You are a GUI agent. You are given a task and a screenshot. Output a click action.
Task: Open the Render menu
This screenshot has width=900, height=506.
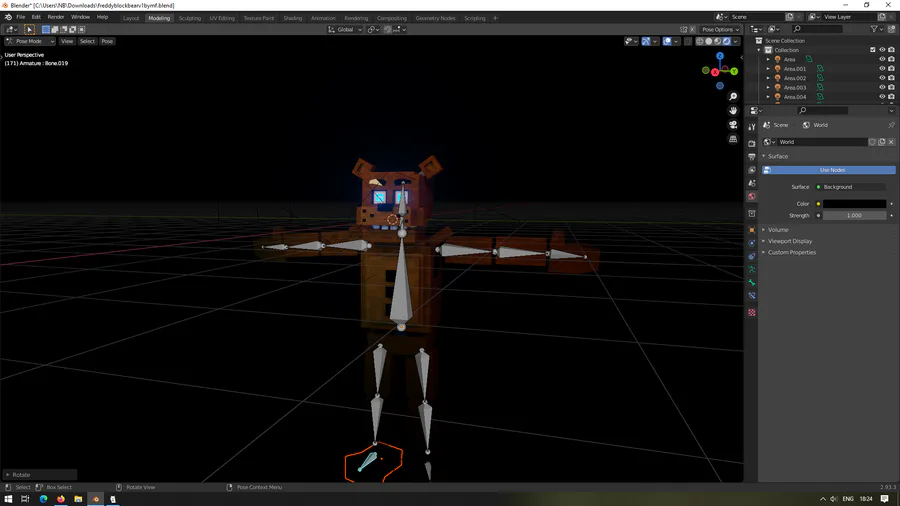(56, 17)
